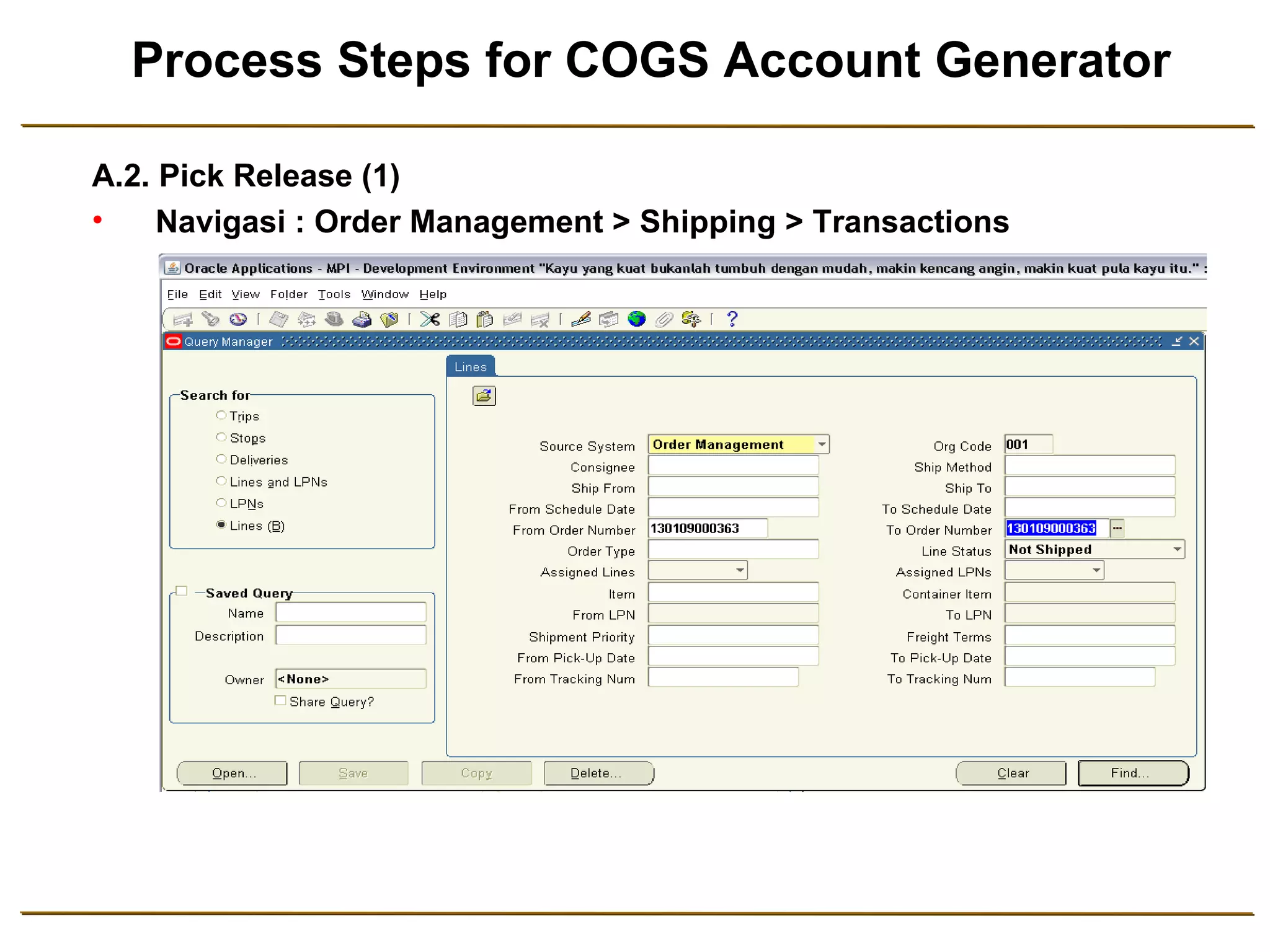
Task: Open the Tools menu
Action: [334, 294]
